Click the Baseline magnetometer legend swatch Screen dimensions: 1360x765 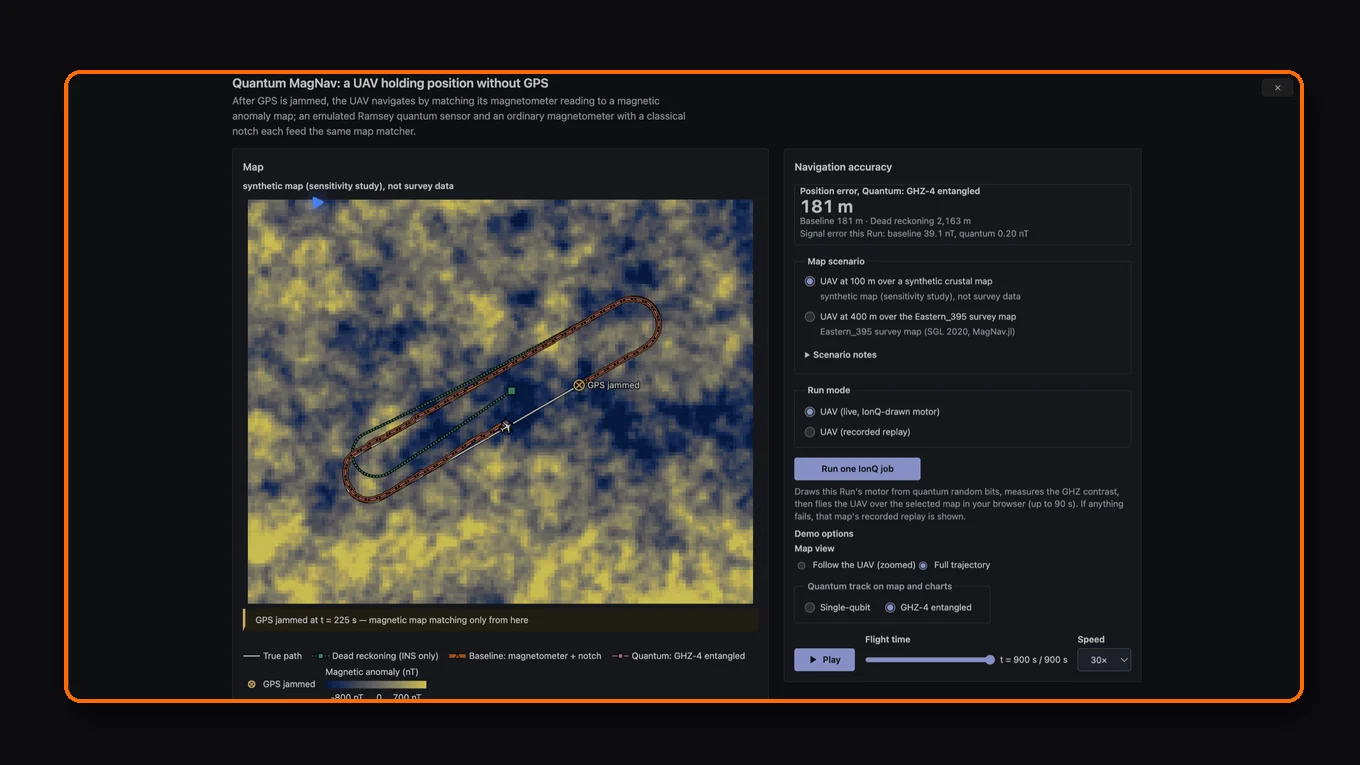point(457,656)
